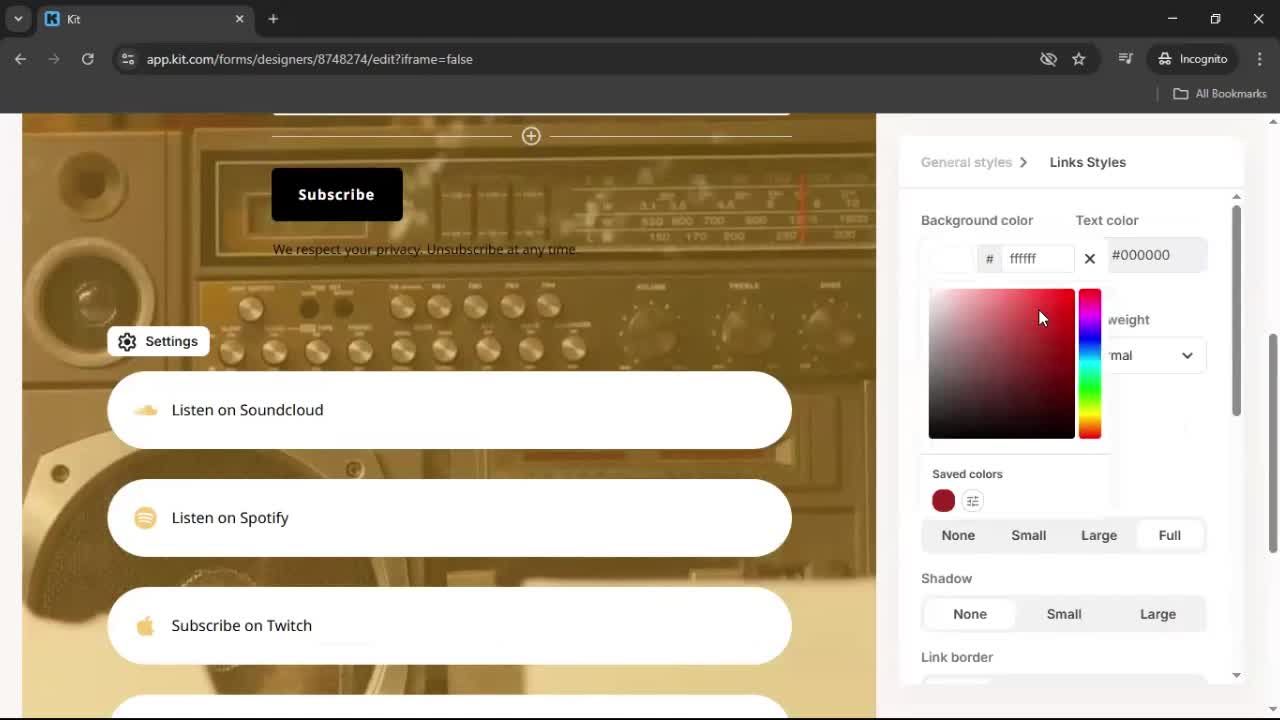Click the Spotify icon in the links list
Screen dimensions: 1280x720
point(145,517)
